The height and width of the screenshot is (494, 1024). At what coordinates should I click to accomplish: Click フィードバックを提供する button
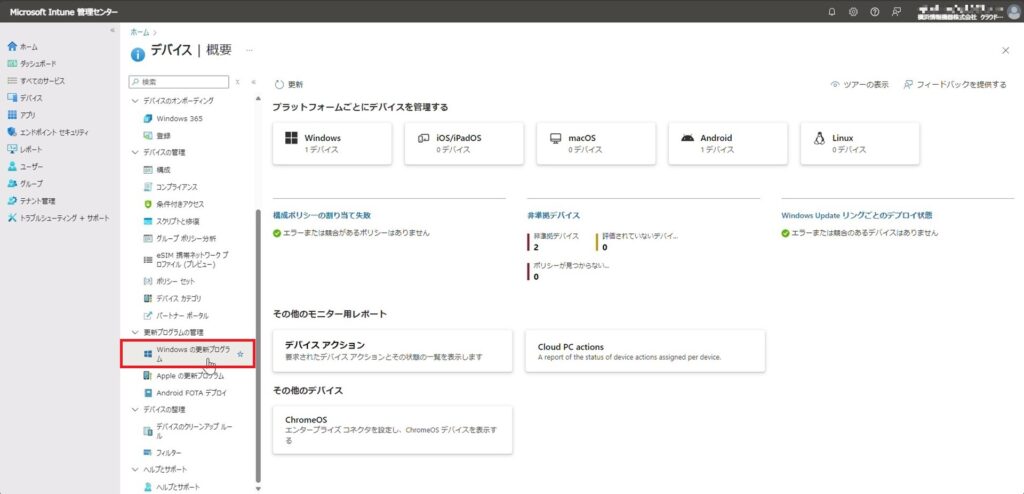(x=955, y=84)
